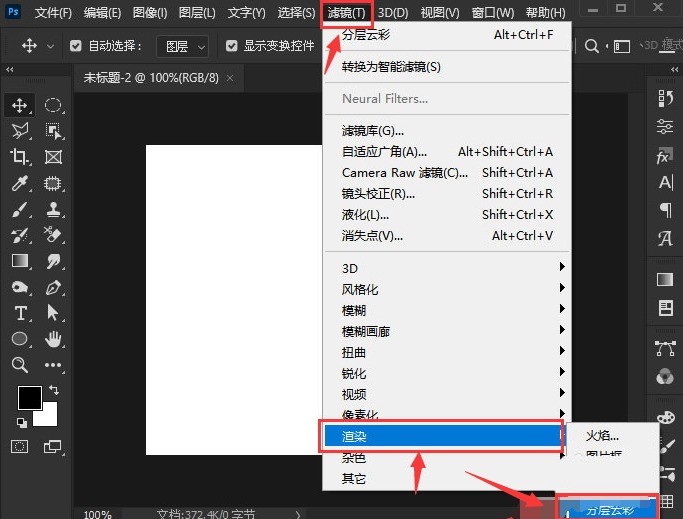Select the Pen tool
683x519 pixels.
tap(53, 287)
